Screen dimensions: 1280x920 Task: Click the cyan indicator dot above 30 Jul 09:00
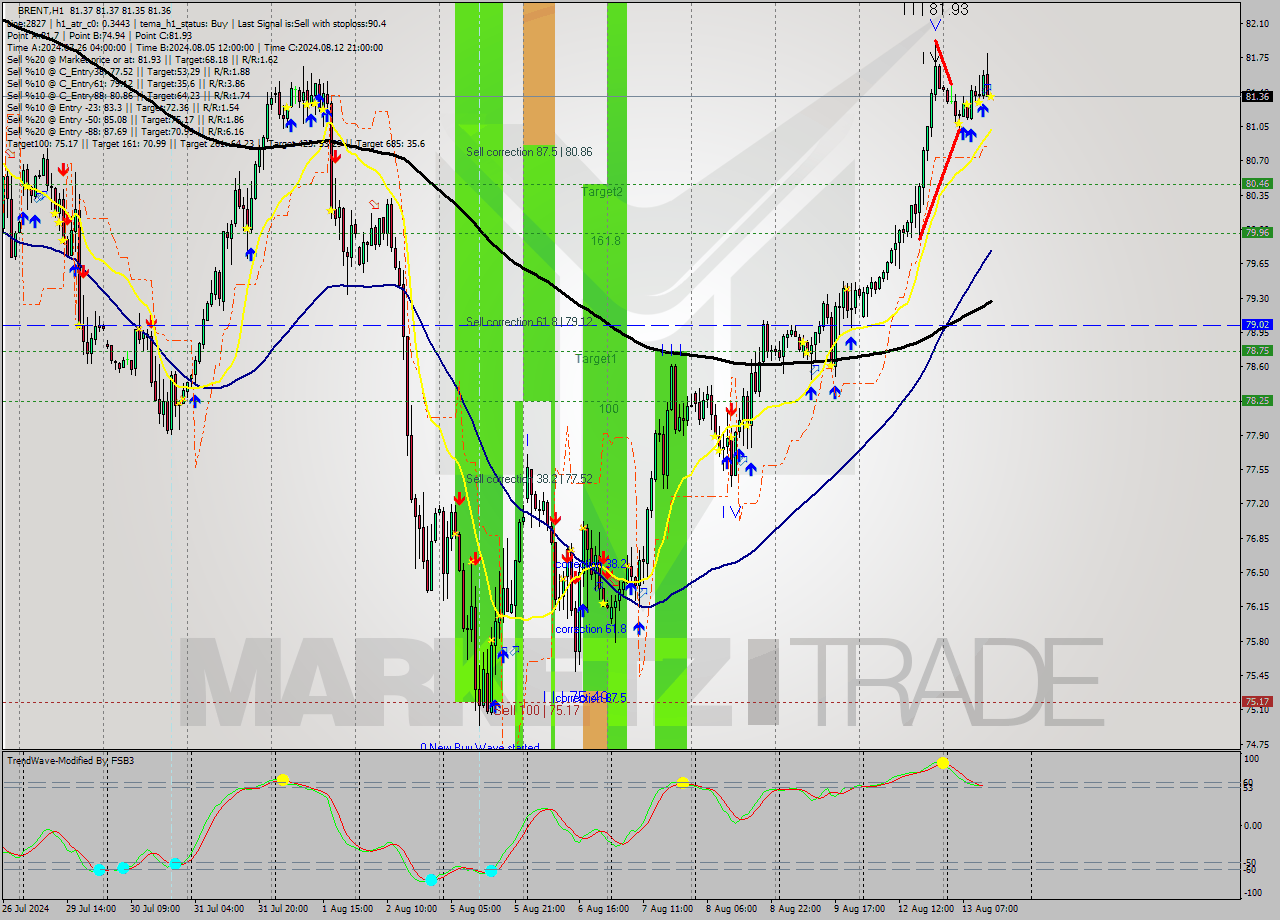[175, 863]
